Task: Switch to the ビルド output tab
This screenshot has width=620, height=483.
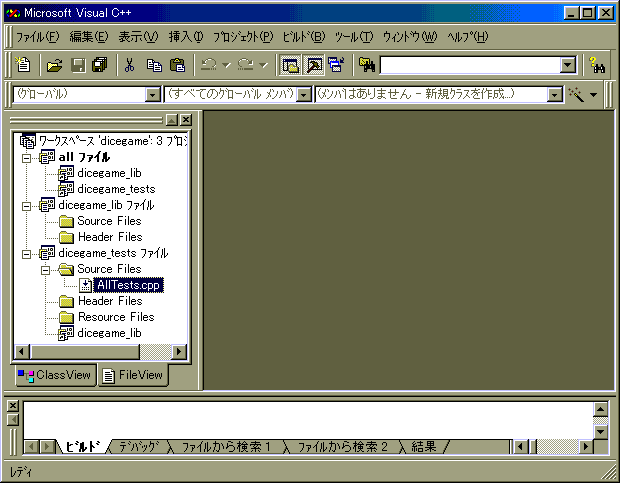Action: pyautogui.click(x=82, y=447)
